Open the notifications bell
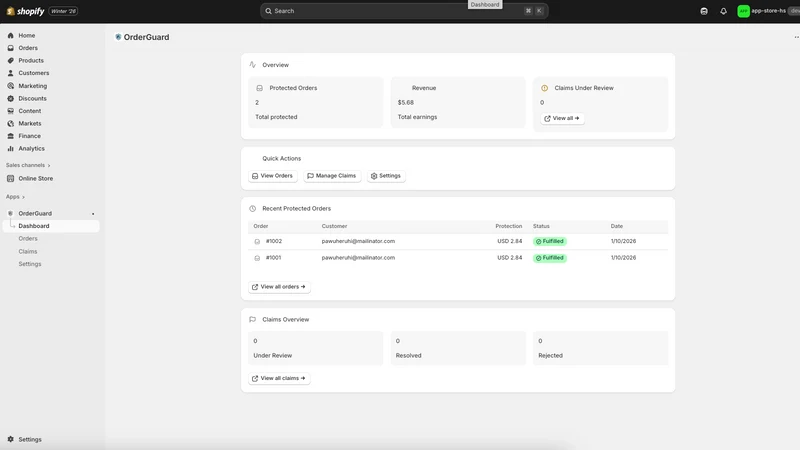The height and width of the screenshot is (450, 800). 723,11
